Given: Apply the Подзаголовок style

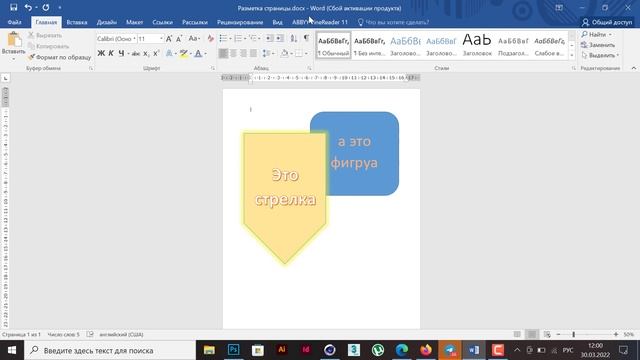Looking at the screenshot, I should click(513, 46).
